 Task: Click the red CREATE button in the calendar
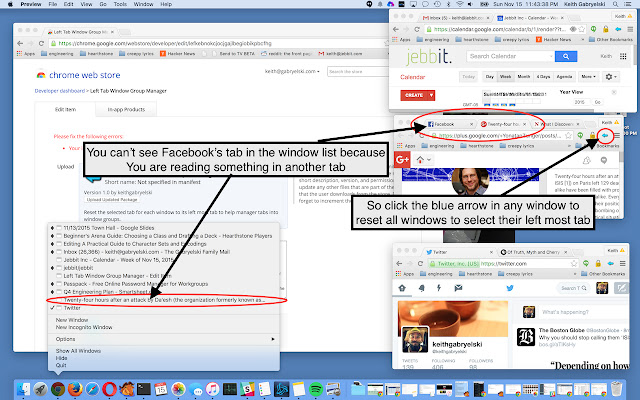414,95
